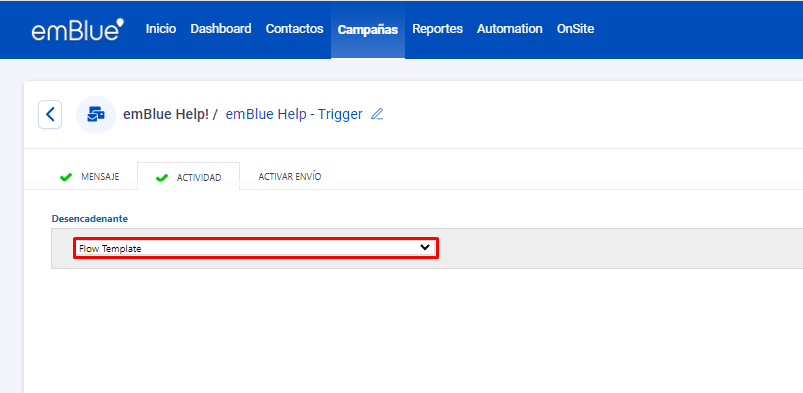This screenshot has width=803, height=393.
Task: Open the OnSite section
Action: click(x=576, y=29)
